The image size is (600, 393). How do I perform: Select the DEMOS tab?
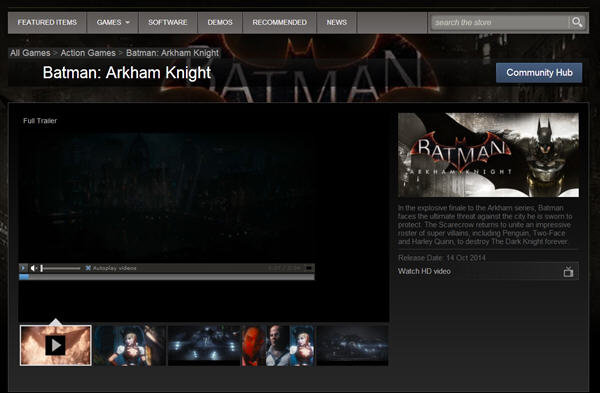tap(220, 23)
